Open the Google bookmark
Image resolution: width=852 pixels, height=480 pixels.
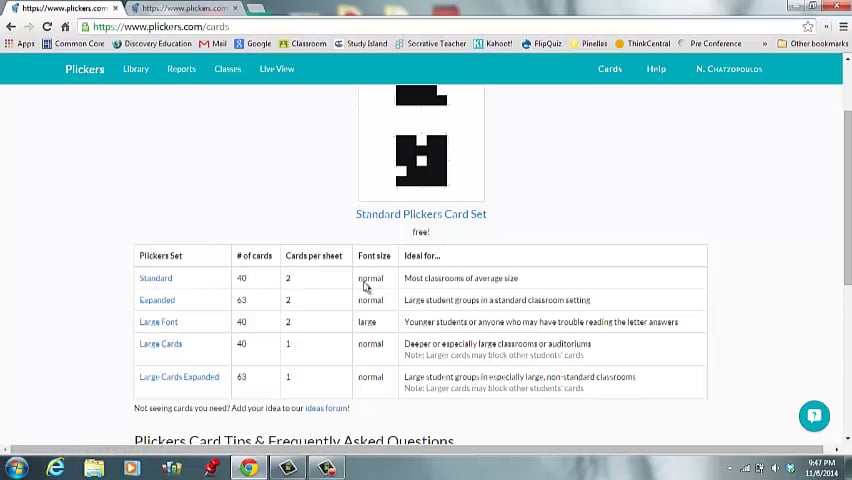click(253, 43)
